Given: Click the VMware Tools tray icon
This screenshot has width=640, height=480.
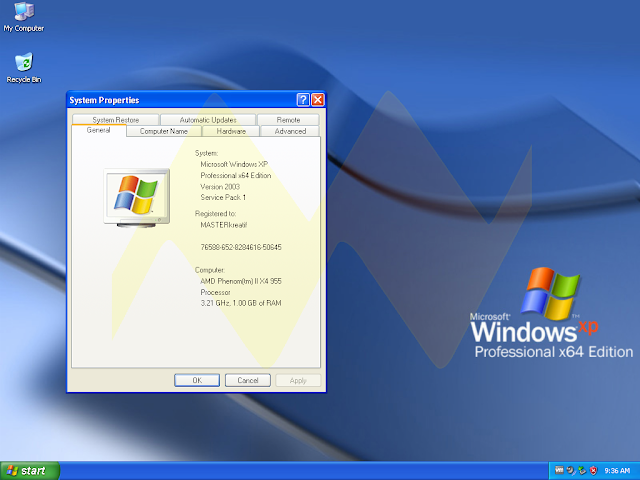Looking at the screenshot, I should pos(559,470).
